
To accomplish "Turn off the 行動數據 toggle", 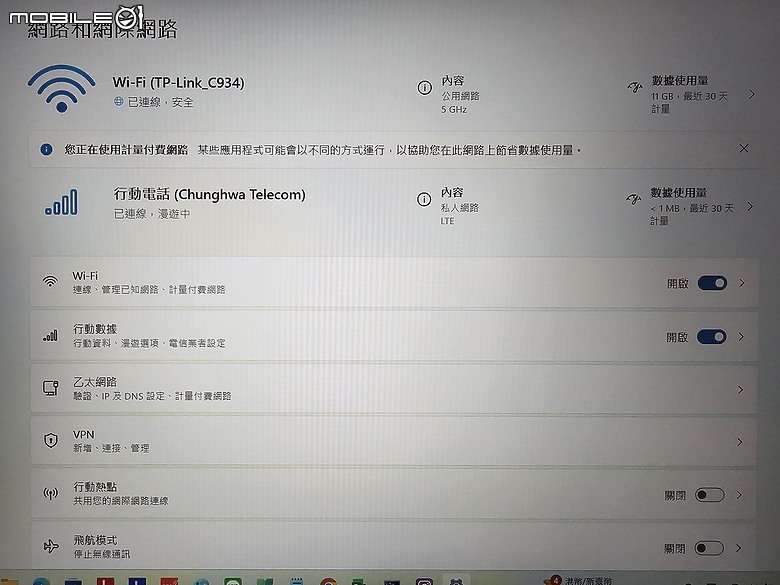I will tap(711, 337).
